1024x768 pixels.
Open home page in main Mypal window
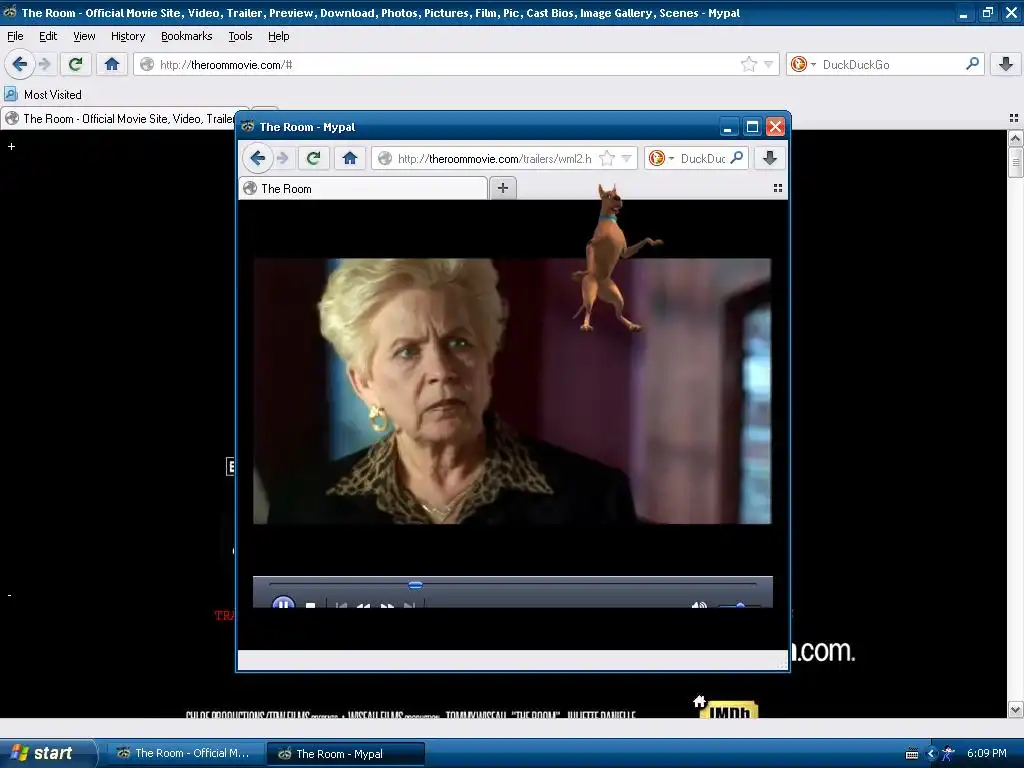[112, 64]
